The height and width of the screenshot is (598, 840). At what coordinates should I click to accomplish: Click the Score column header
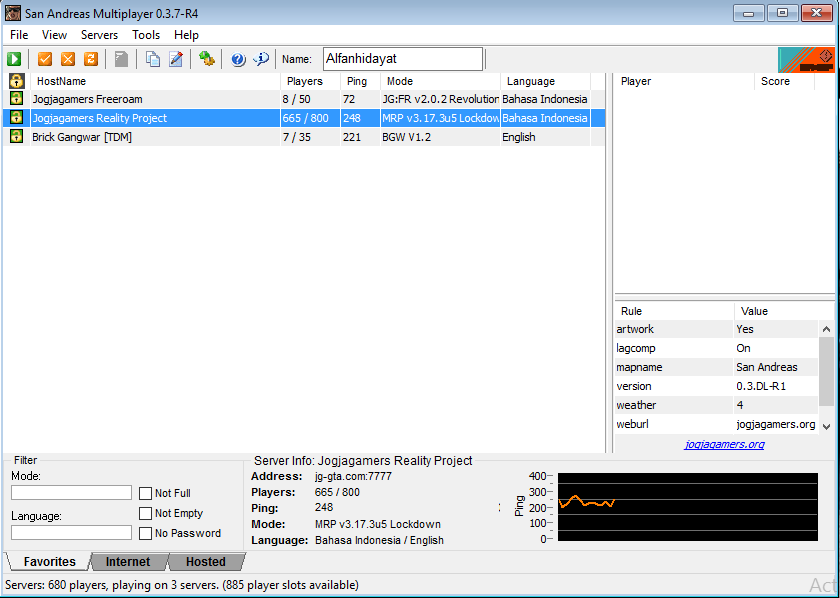[x=784, y=81]
